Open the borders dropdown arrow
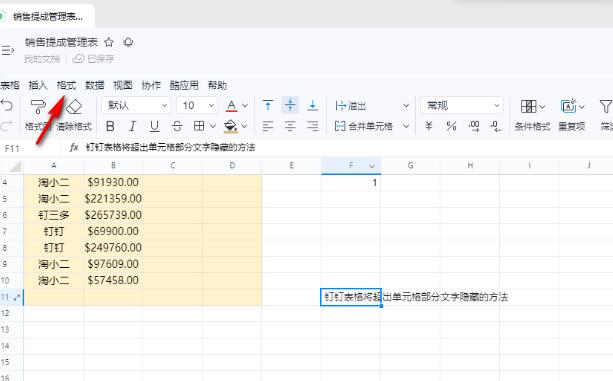 [213, 126]
